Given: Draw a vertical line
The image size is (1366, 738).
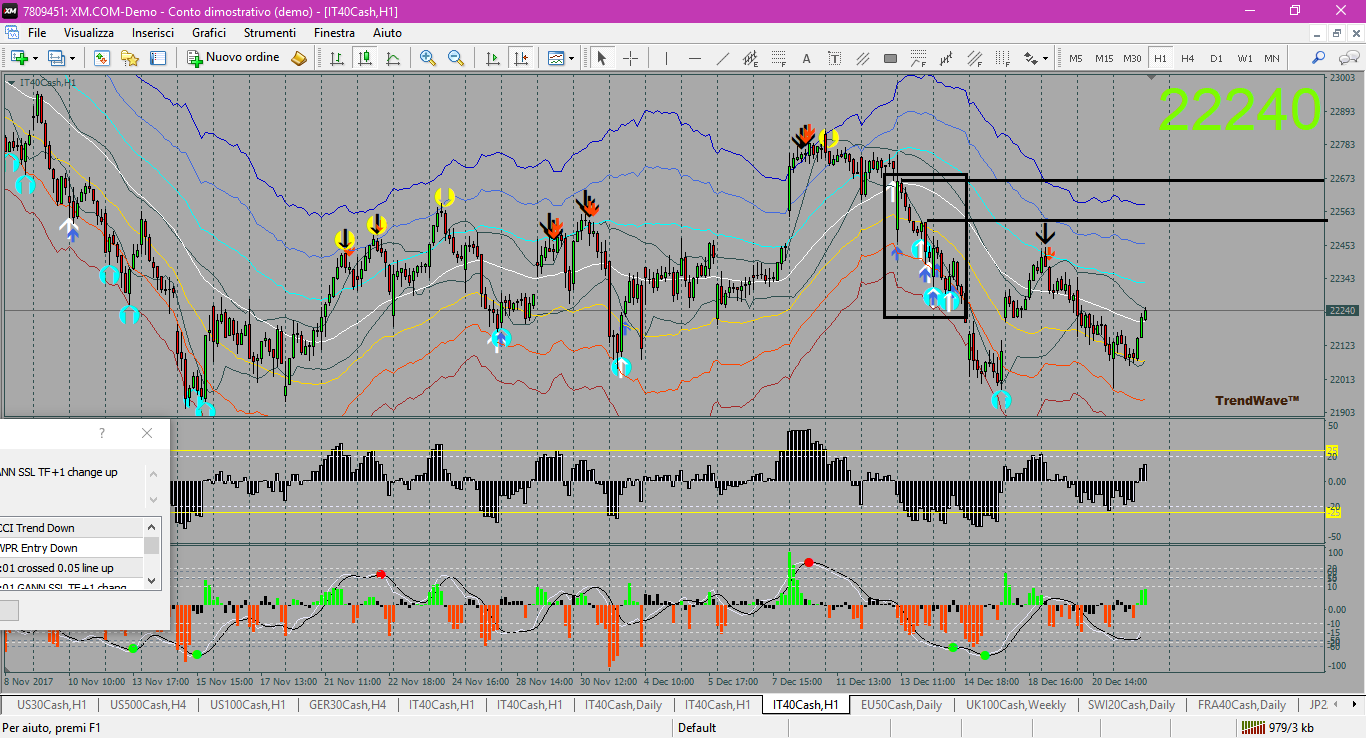Looking at the screenshot, I should coord(667,58).
